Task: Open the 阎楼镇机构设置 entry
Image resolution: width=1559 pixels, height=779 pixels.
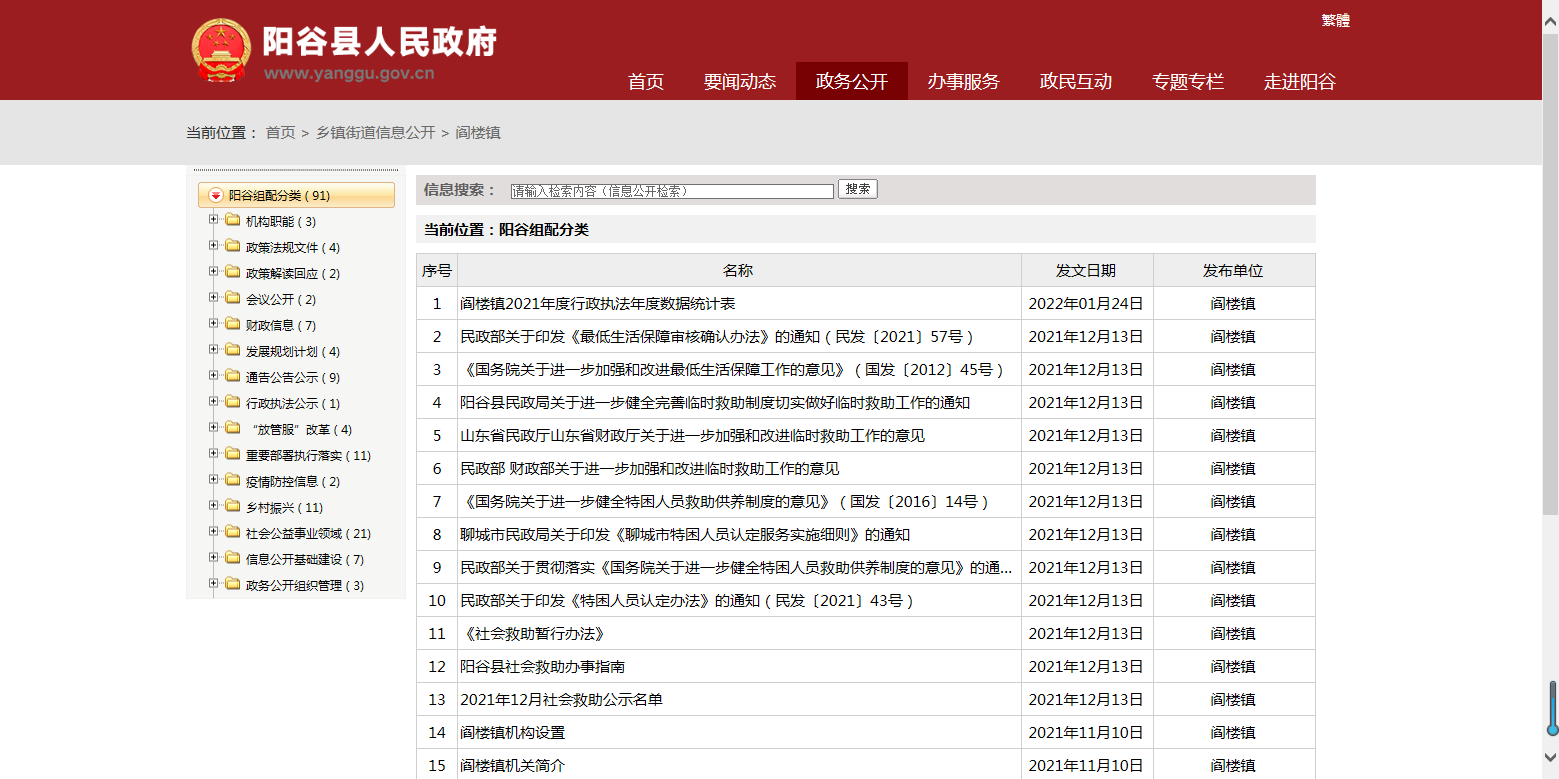Action: pyautogui.click(x=513, y=733)
